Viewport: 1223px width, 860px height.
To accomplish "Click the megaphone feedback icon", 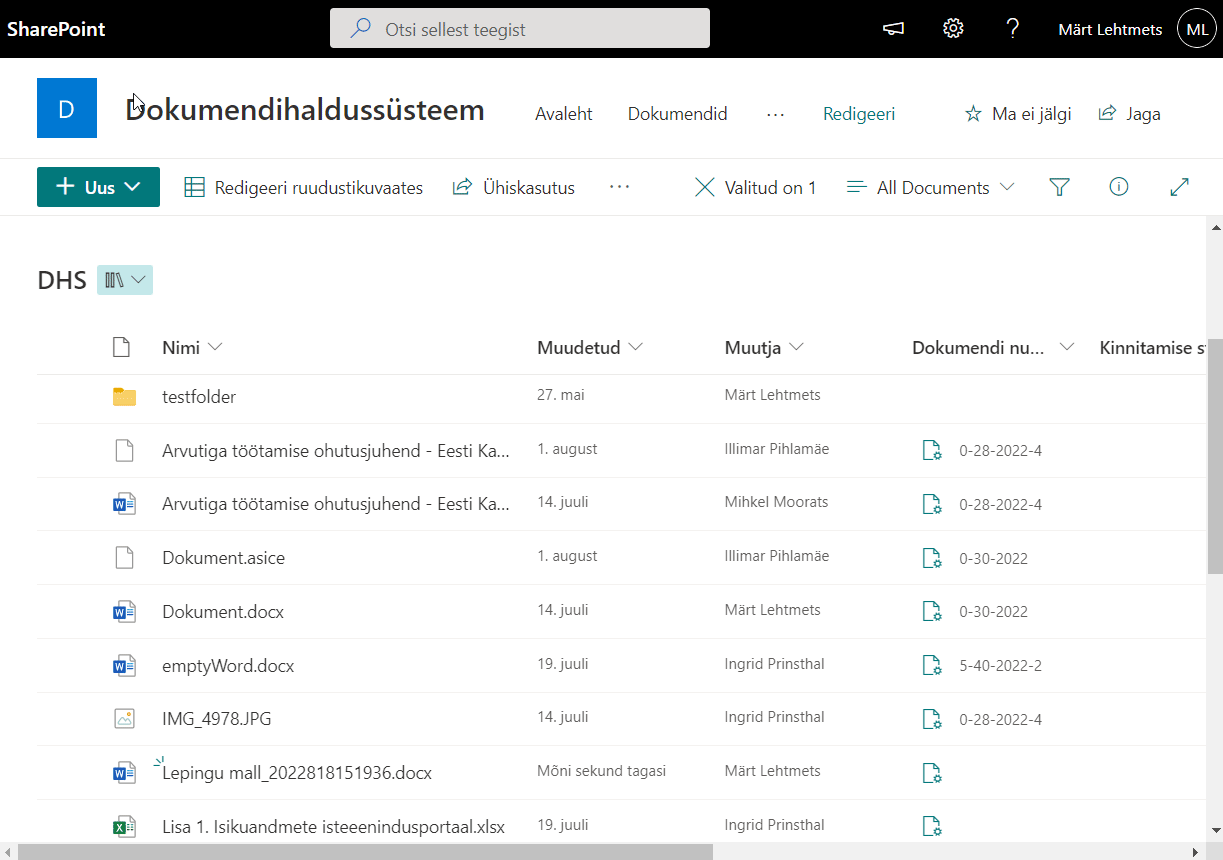I will (893, 29).
